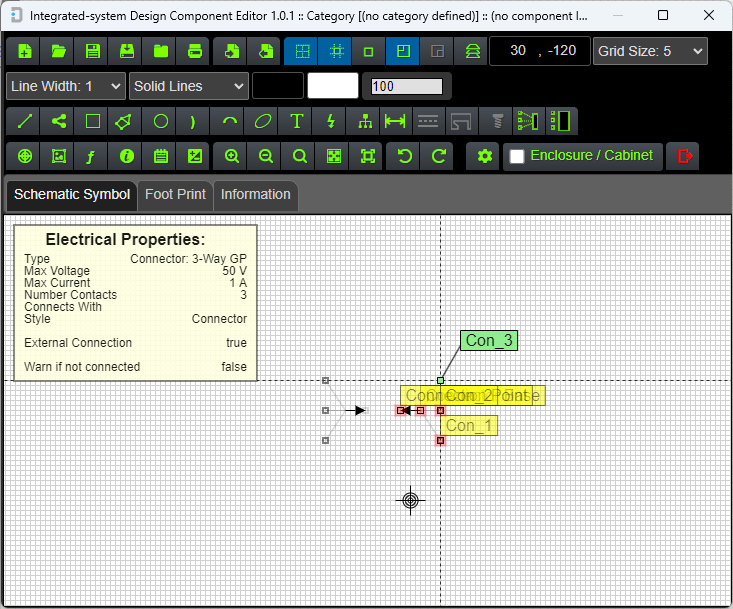Switch to the Foot Print tab
Viewport: 733px width, 609px height.
[x=175, y=194]
